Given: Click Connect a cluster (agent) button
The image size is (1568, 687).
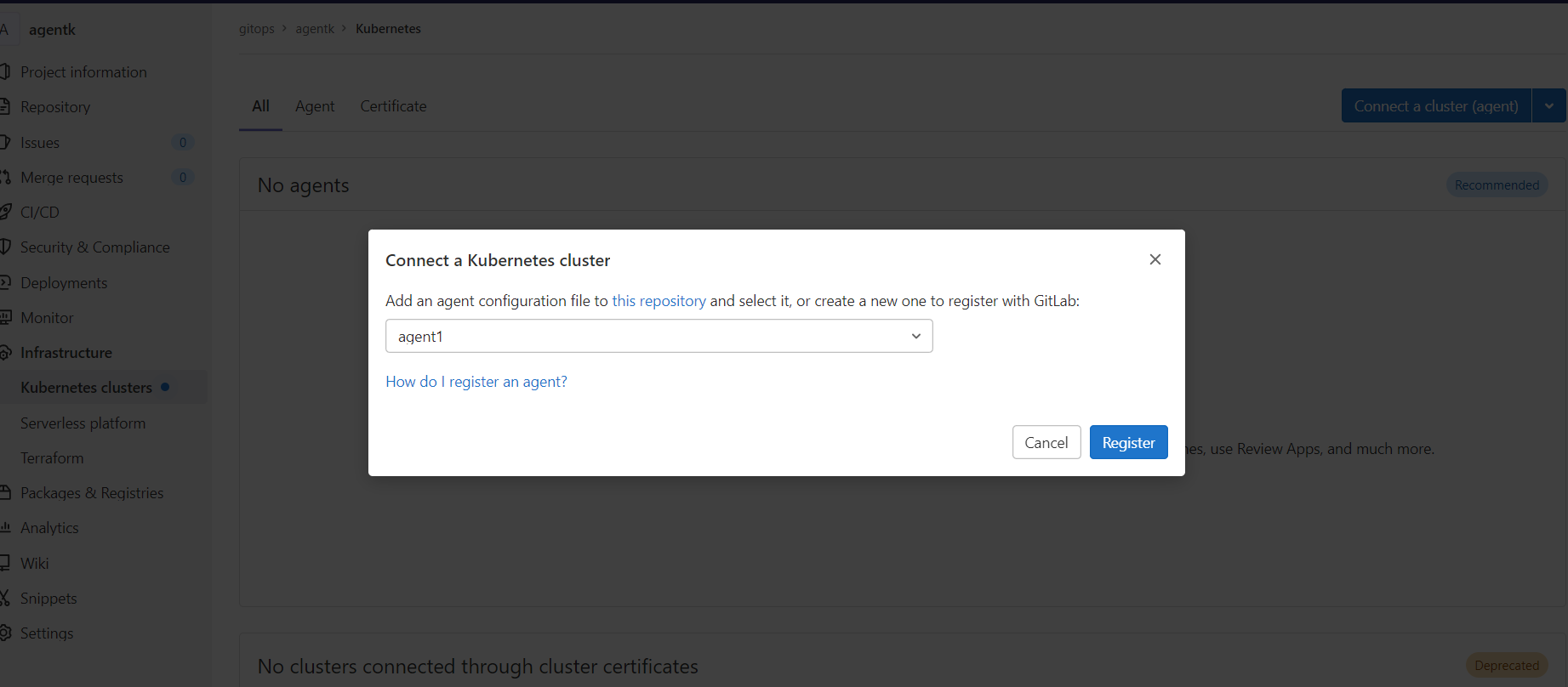Looking at the screenshot, I should 1436,105.
